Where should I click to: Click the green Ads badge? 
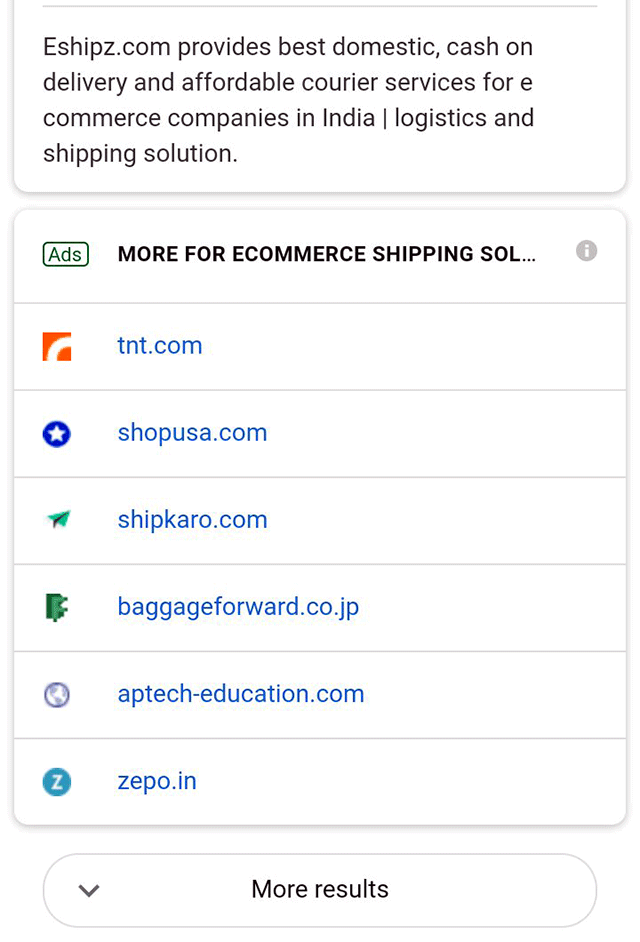(x=66, y=255)
